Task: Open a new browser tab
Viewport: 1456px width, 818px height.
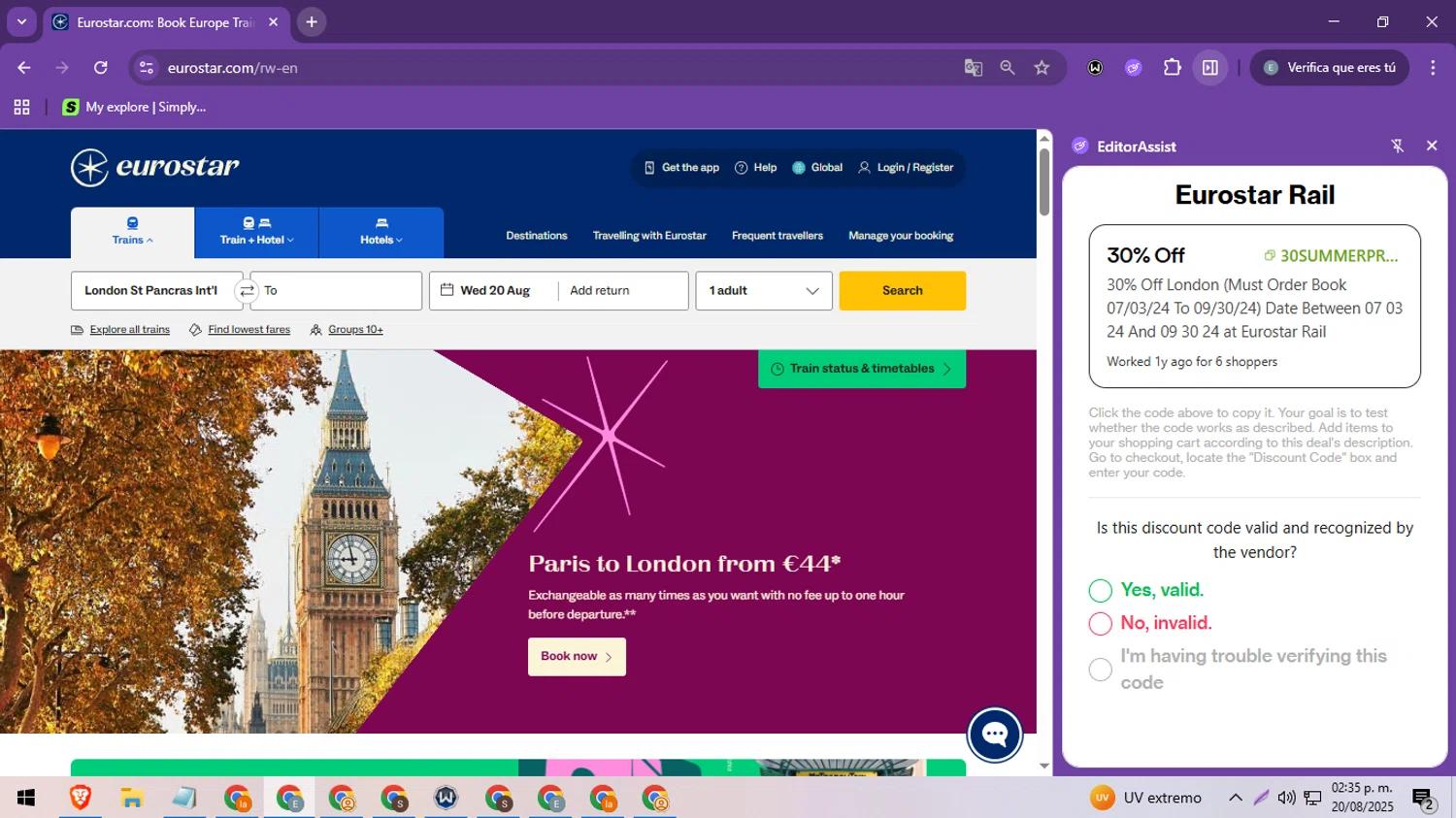Action: [312, 21]
